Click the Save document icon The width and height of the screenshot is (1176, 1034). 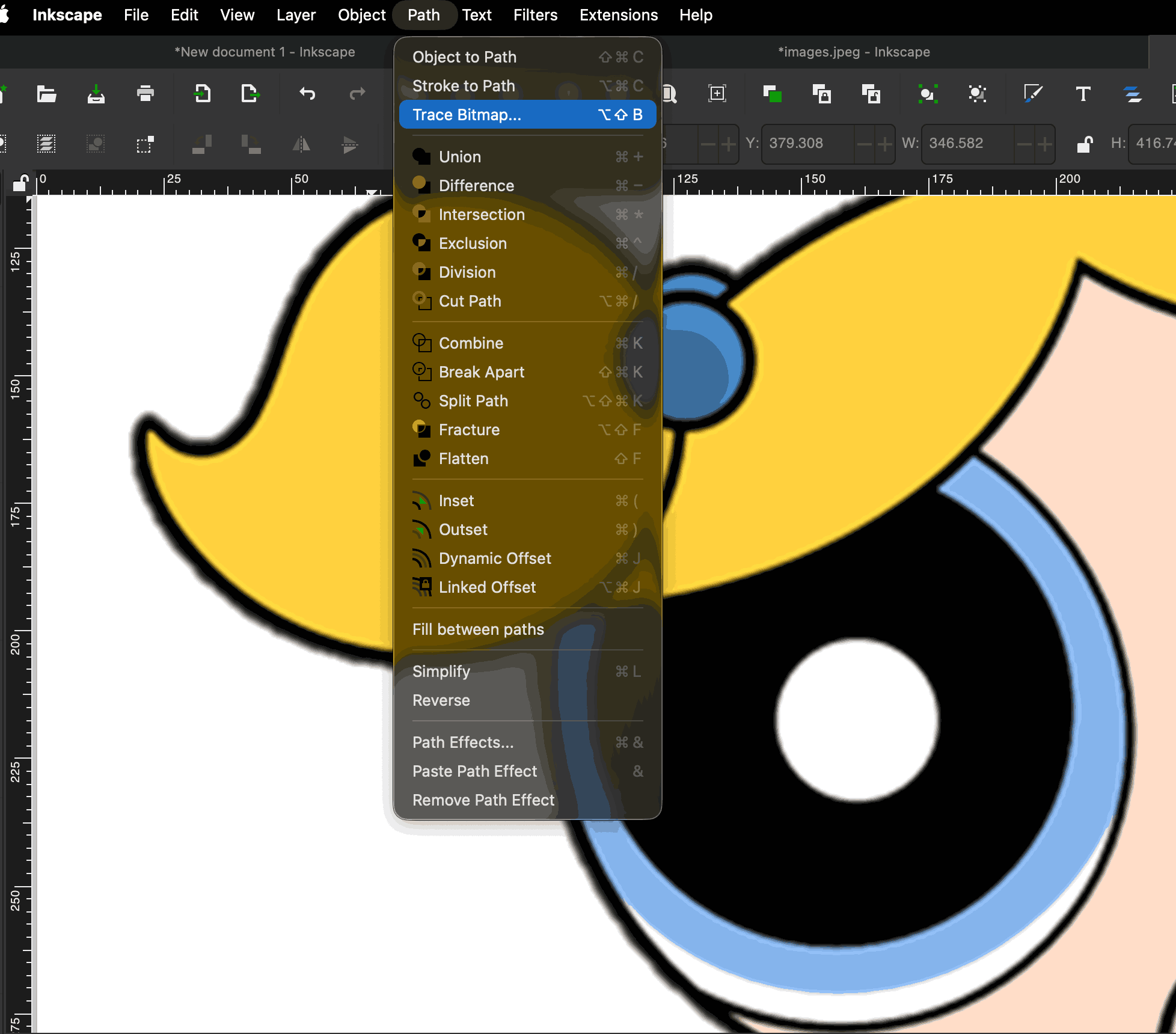coord(96,94)
